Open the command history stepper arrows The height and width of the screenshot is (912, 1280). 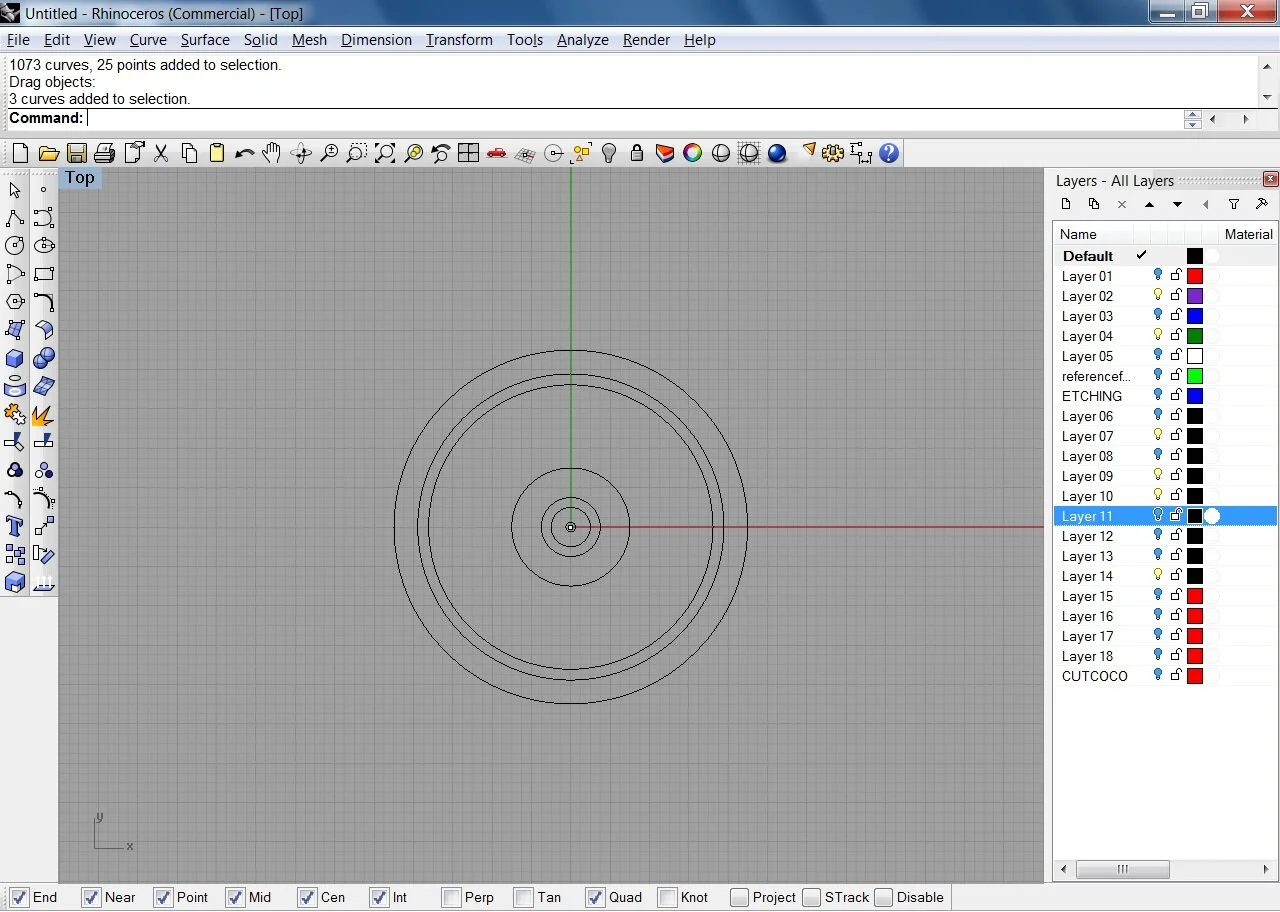click(1192, 119)
